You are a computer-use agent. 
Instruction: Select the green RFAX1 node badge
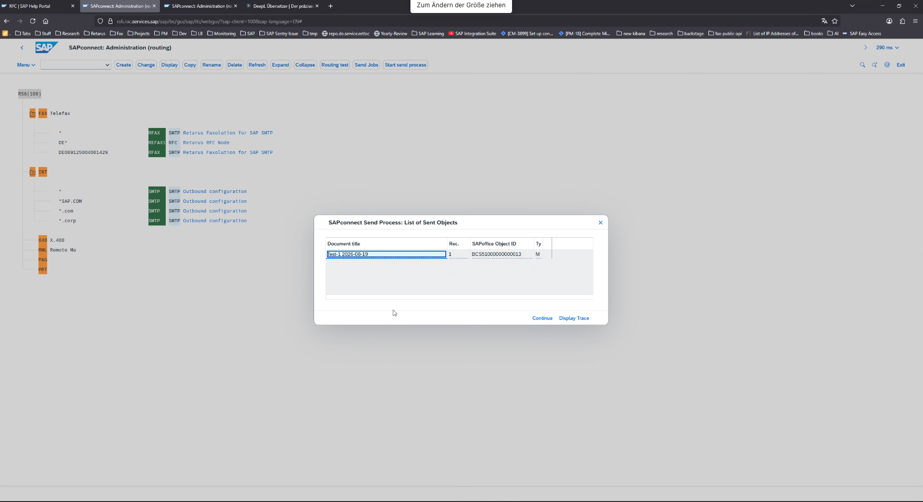pos(157,142)
